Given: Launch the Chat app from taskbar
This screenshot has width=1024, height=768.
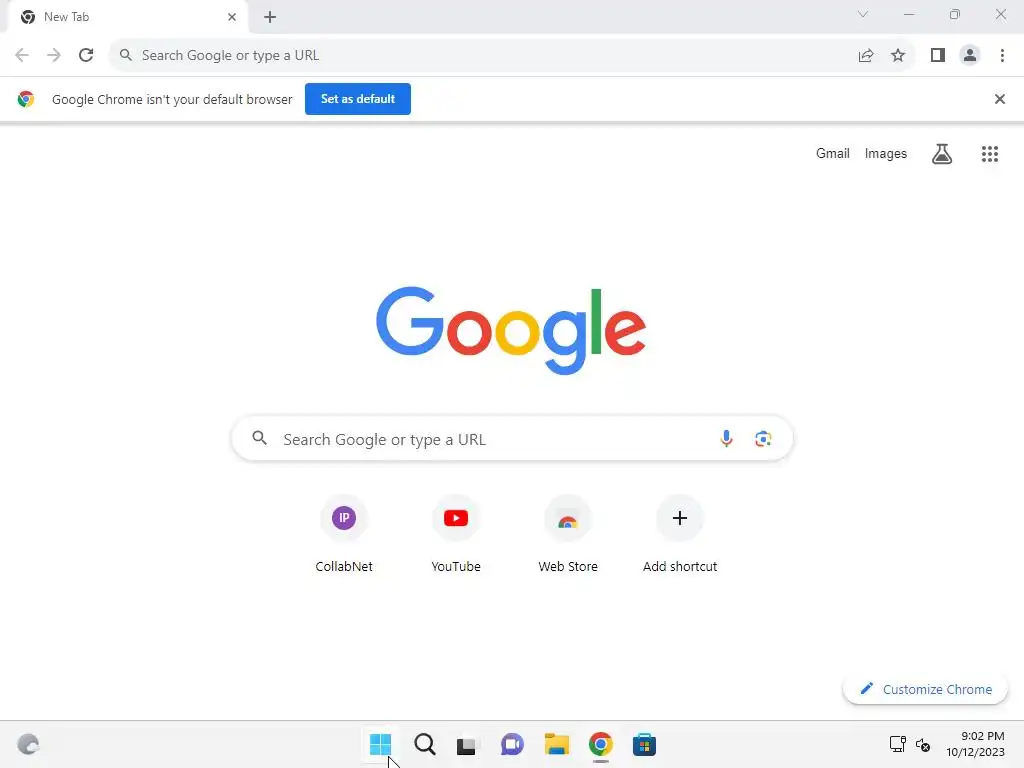Looking at the screenshot, I should (512, 744).
